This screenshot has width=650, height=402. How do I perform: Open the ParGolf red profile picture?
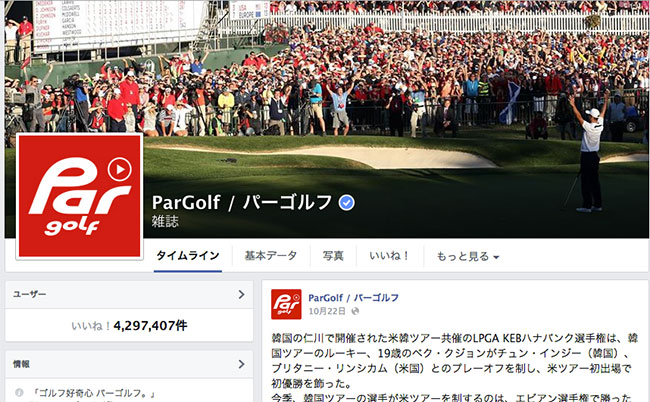pyautogui.click(x=80, y=196)
